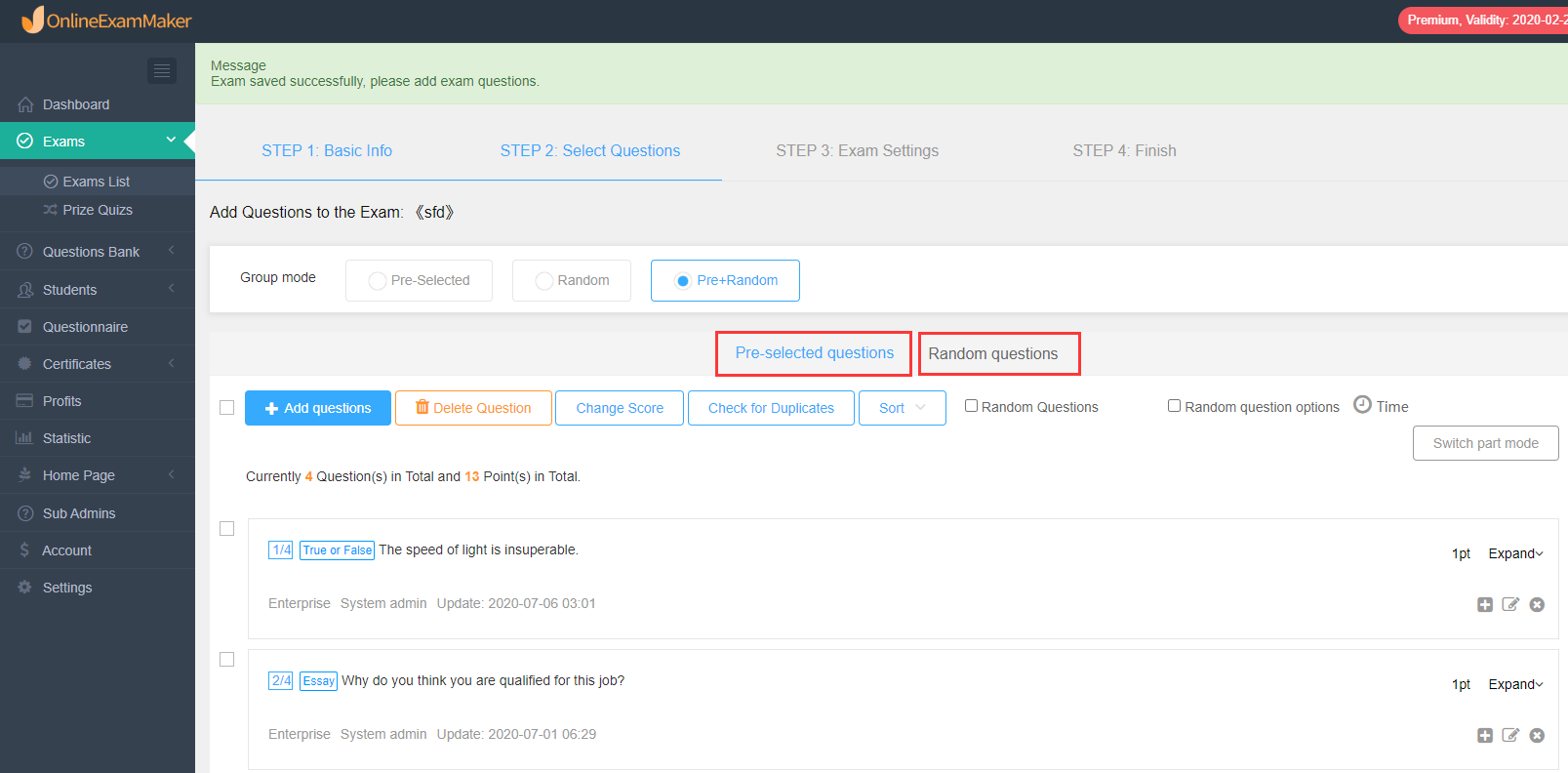This screenshot has height=773, width=1568.
Task: Click the Change Score button
Action: click(x=620, y=408)
